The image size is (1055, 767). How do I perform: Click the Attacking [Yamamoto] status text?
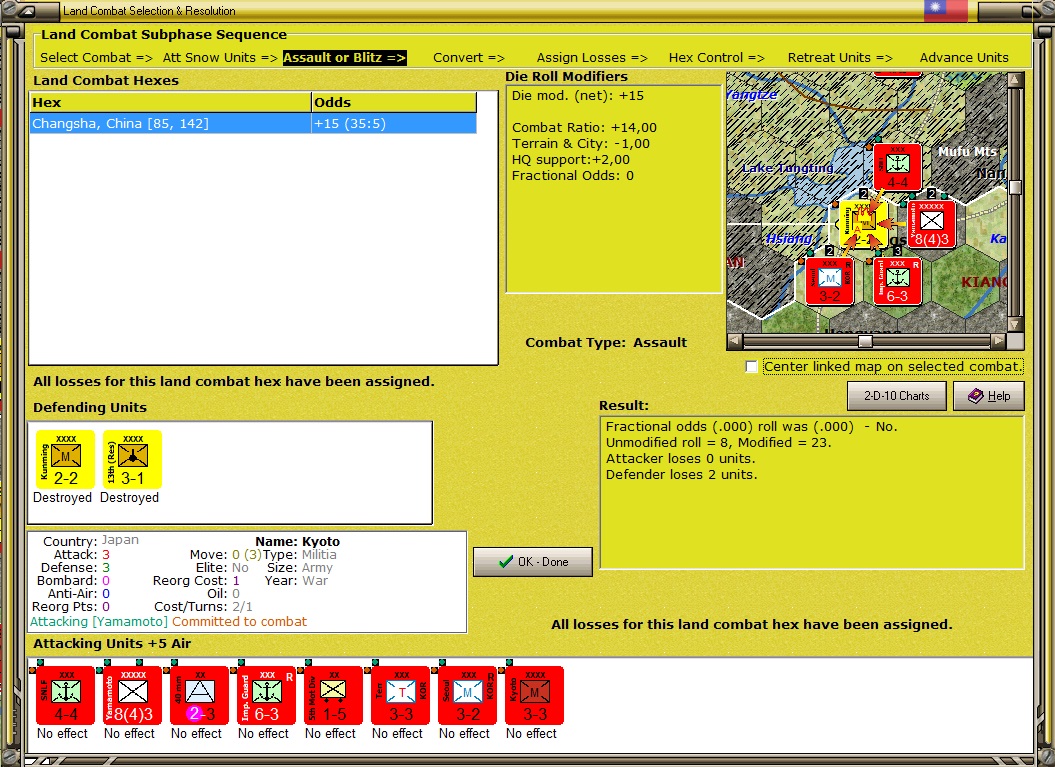pos(98,622)
